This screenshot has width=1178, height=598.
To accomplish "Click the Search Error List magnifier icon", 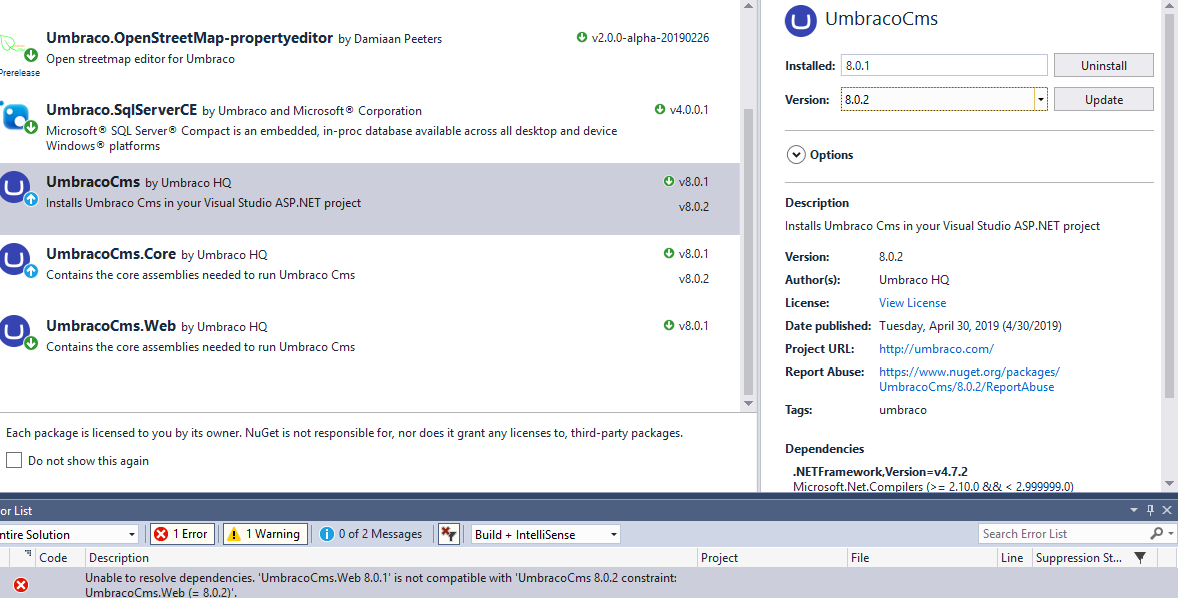I will (x=1156, y=533).
